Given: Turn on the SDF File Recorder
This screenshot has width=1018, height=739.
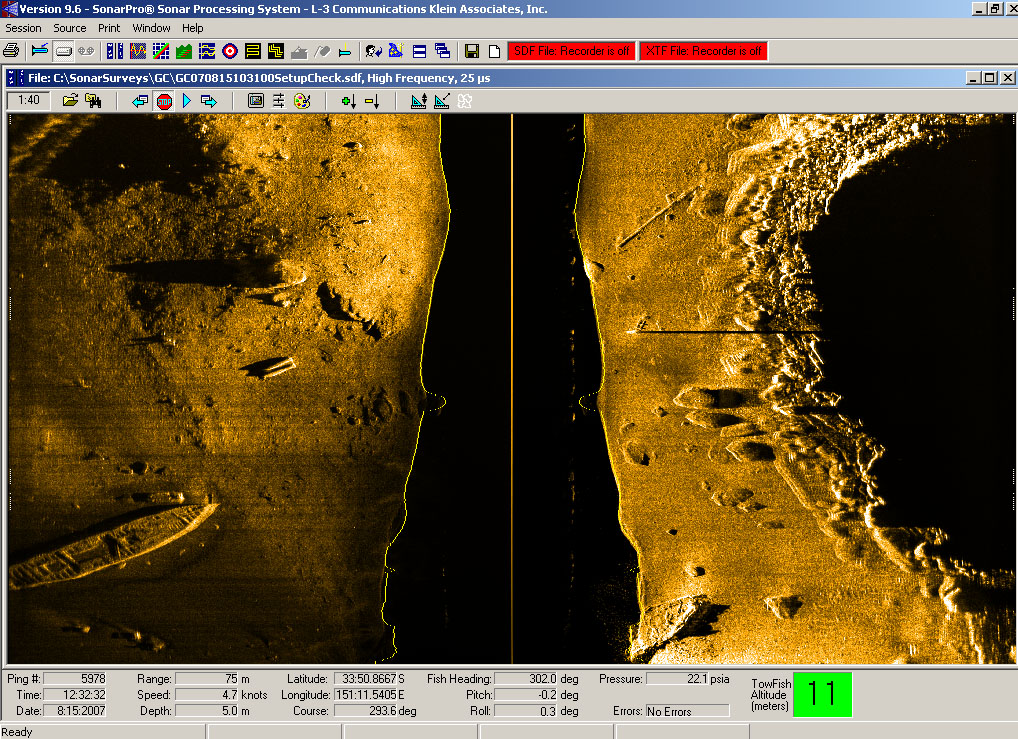Looking at the screenshot, I should coord(571,50).
